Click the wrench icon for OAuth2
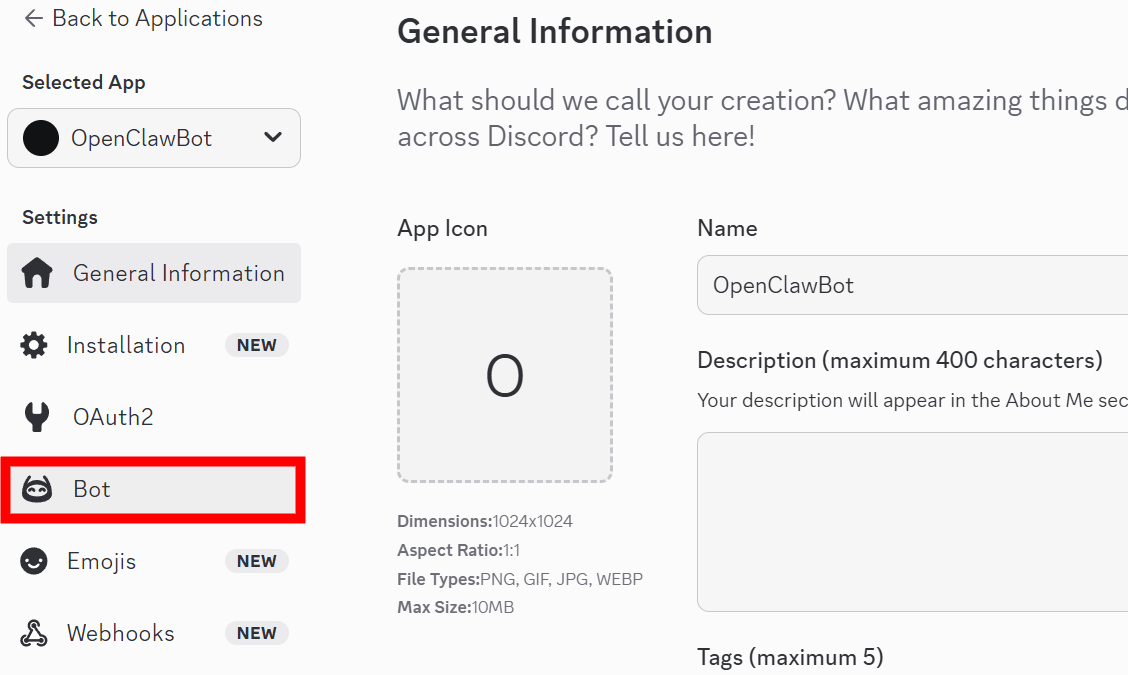The height and width of the screenshot is (675, 1128). click(x=37, y=417)
